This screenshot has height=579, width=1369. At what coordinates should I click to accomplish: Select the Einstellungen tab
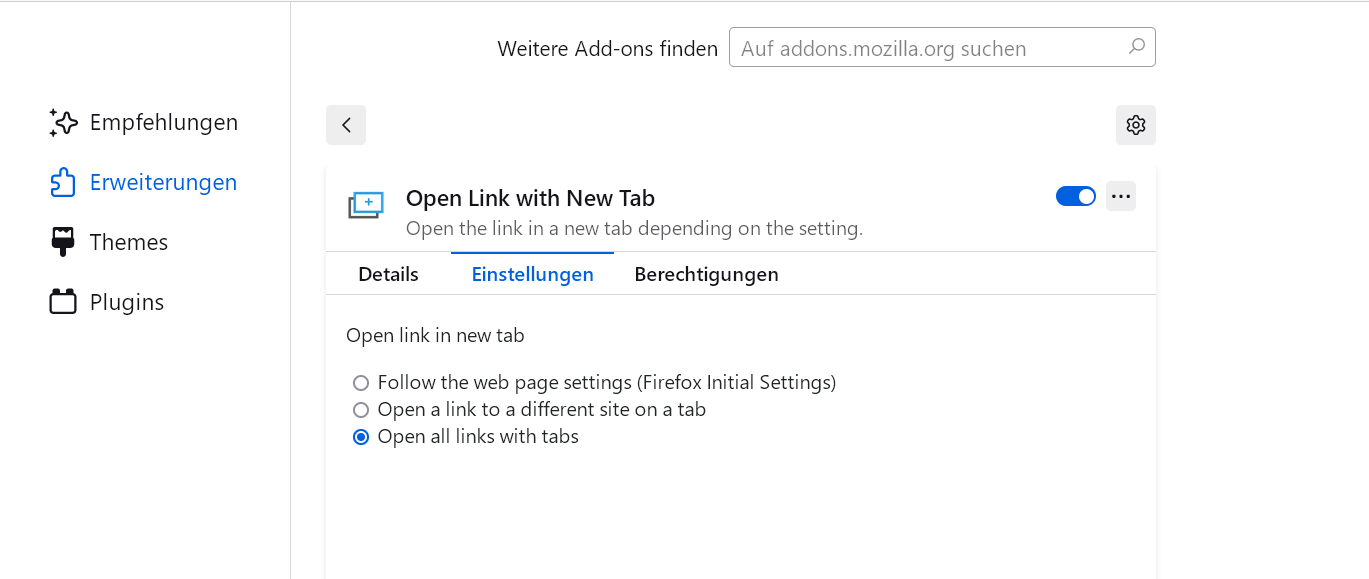click(x=532, y=274)
